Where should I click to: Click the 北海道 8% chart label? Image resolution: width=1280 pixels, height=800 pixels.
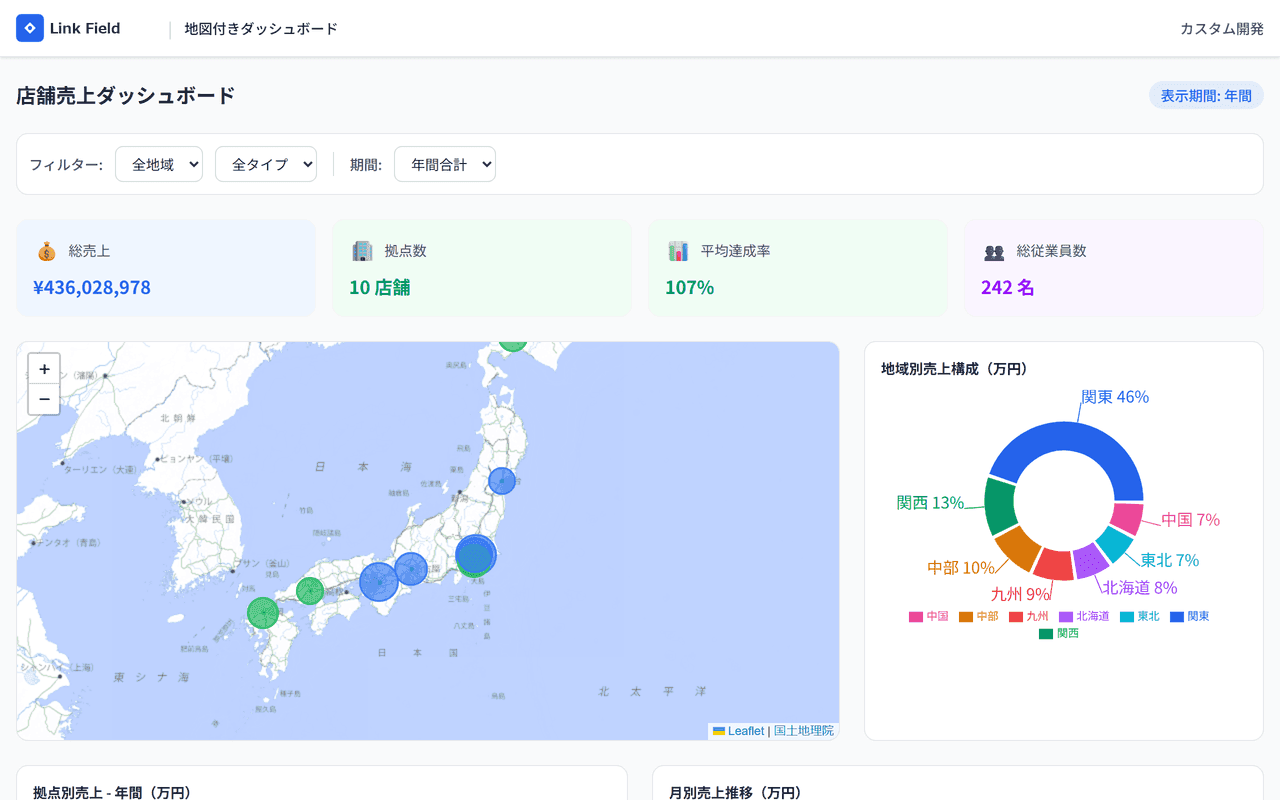pos(1140,588)
